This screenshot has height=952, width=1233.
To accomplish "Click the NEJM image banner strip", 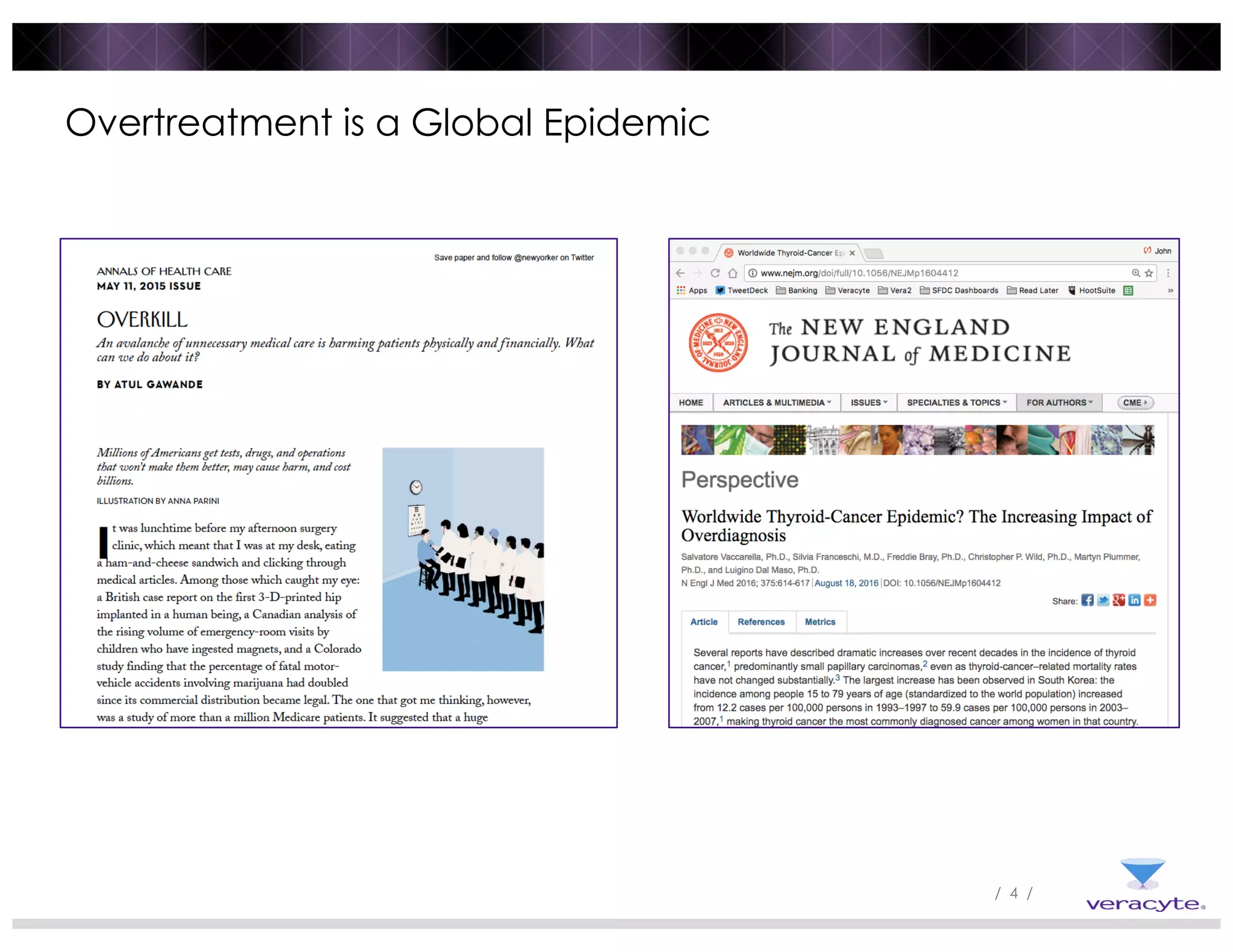I will coord(918,440).
